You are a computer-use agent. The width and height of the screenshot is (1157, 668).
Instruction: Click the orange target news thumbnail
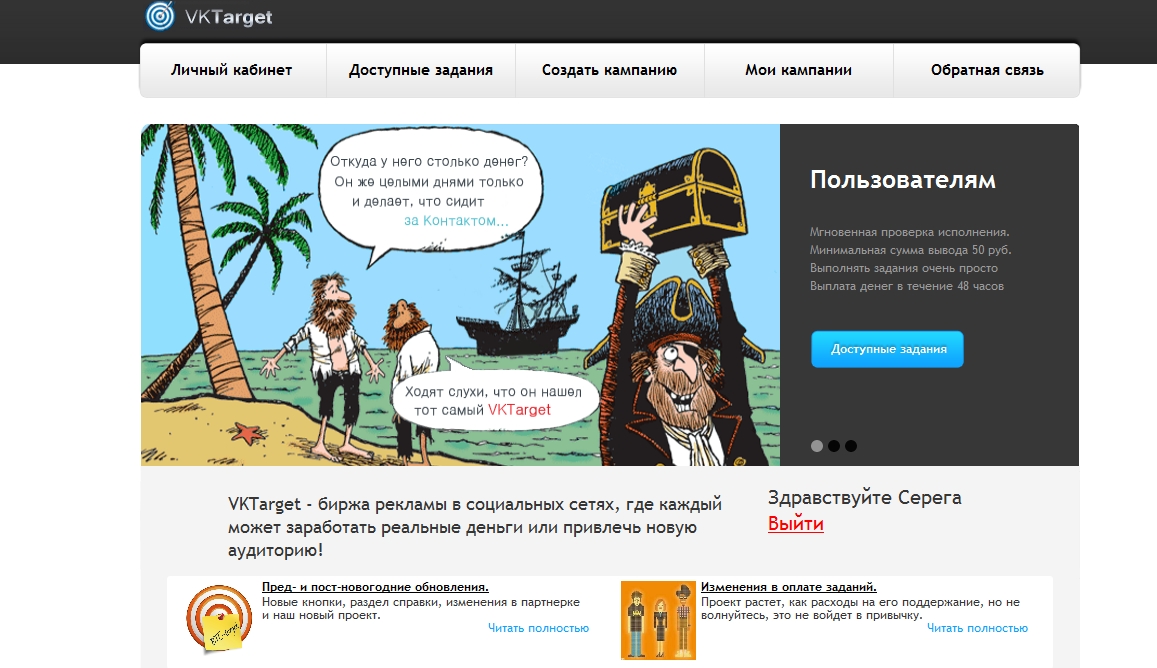[x=218, y=619]
